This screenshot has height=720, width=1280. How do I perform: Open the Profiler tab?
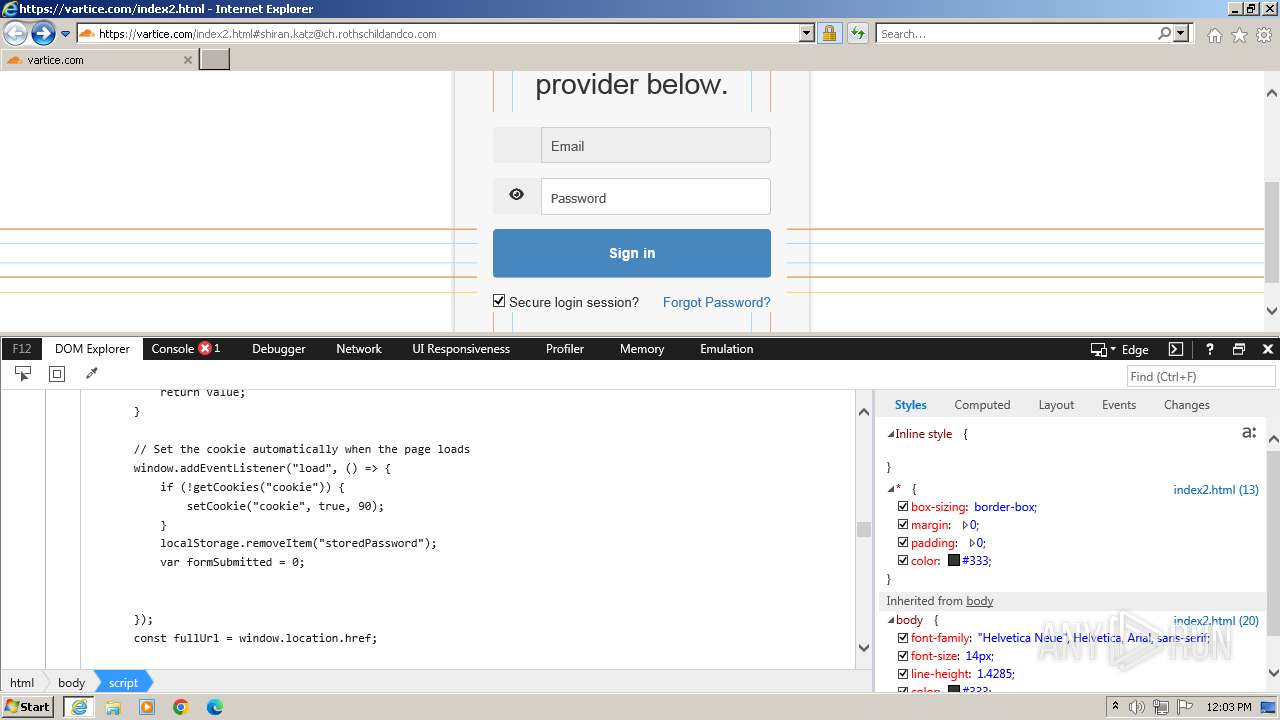tap(565, 349)
